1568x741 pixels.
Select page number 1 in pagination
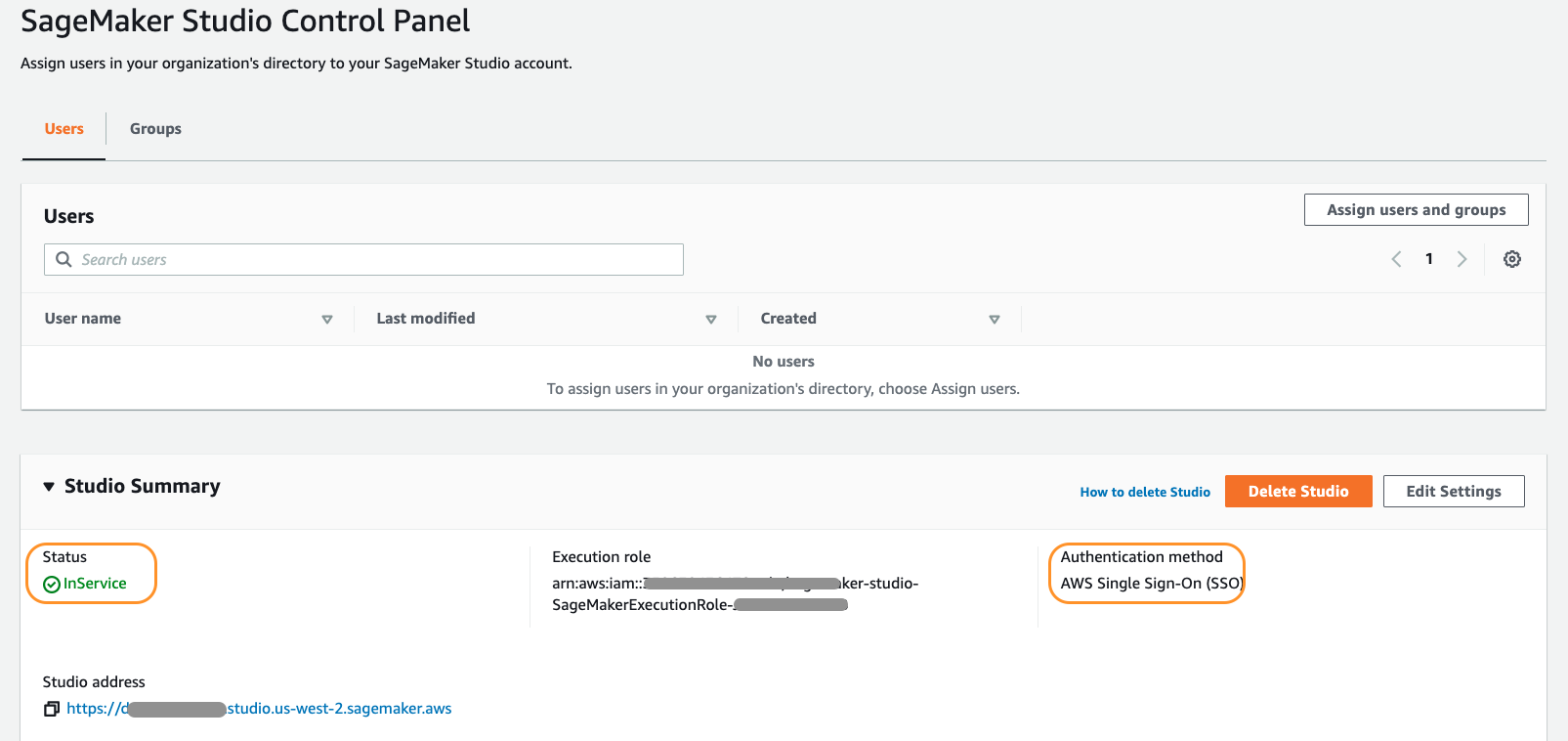pos(1429,259)
